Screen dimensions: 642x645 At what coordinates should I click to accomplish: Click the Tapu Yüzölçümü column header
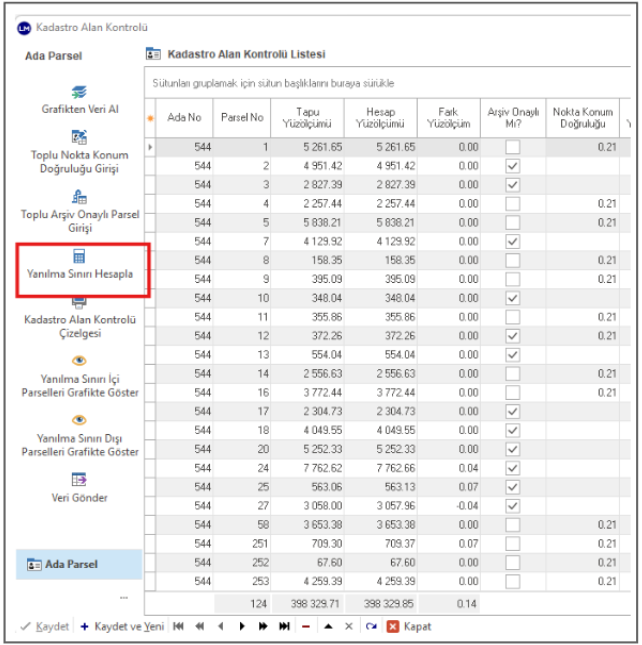307,117
